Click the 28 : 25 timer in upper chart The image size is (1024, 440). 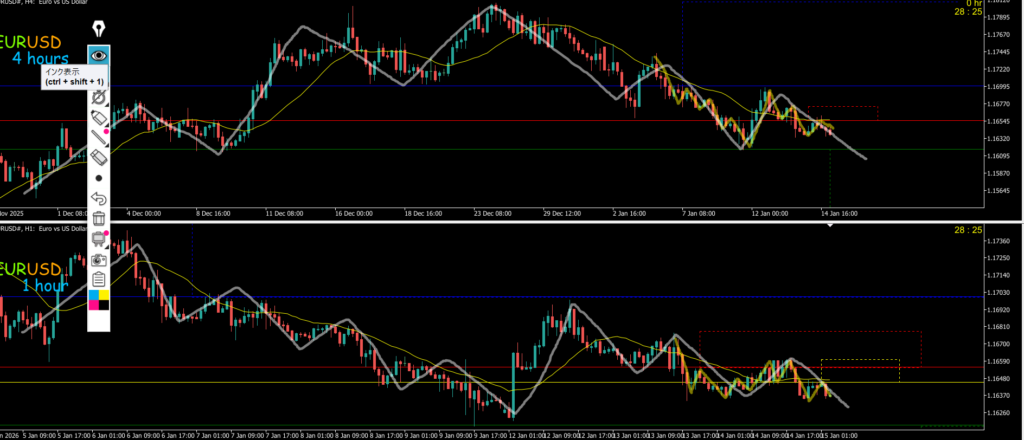(x=969, y=12)
